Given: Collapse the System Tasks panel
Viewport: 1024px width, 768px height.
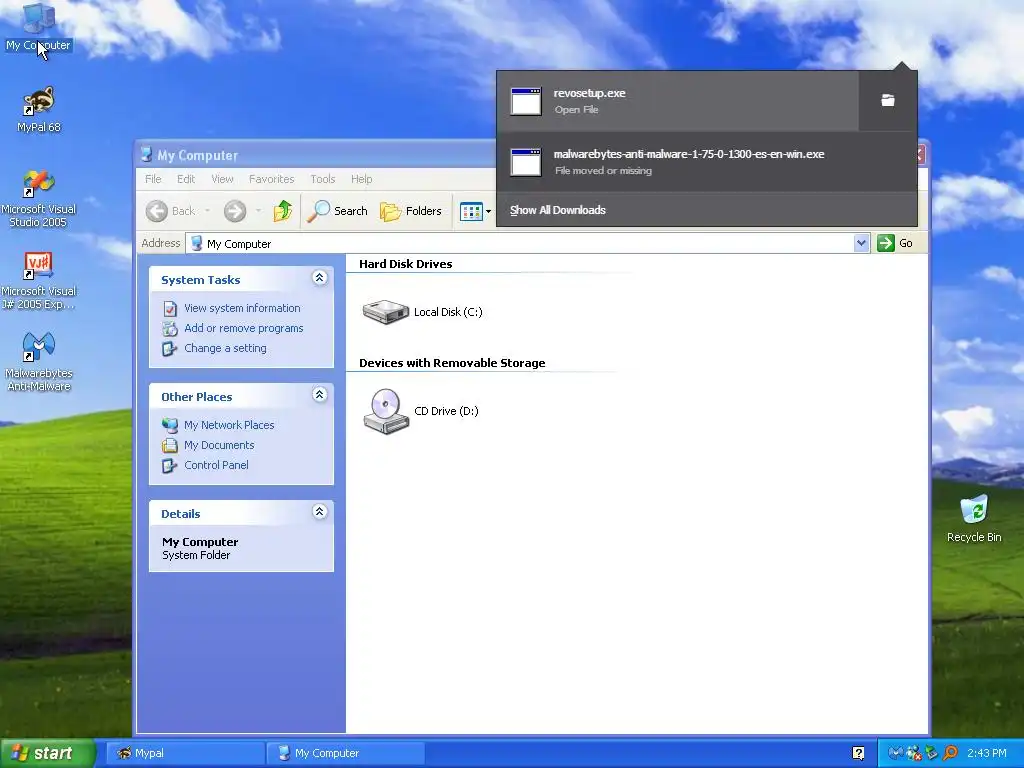Looking at the screenshot, I should (319, 278).
